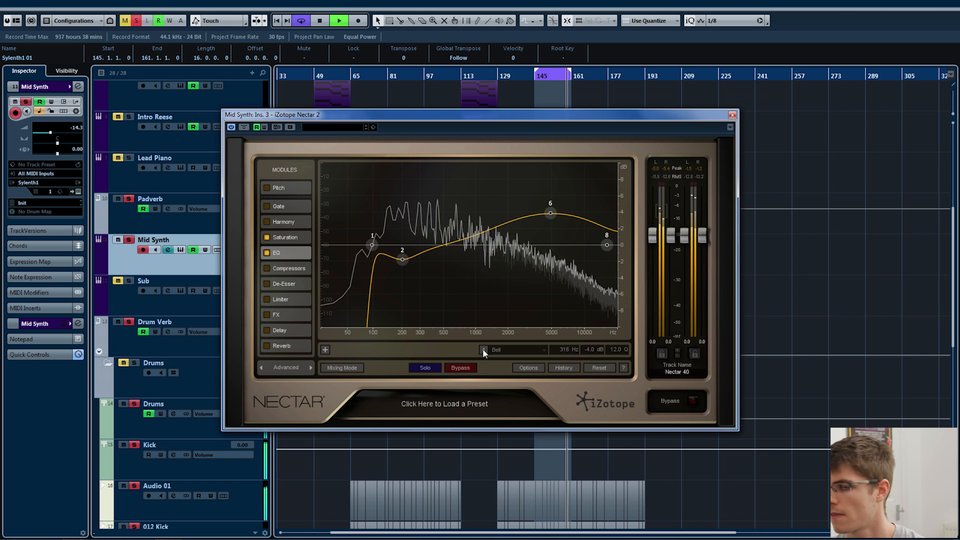This screenshot has width=960, height=540.
Task: Solo the Intro Reese track
Action: (x=129, y=116)
